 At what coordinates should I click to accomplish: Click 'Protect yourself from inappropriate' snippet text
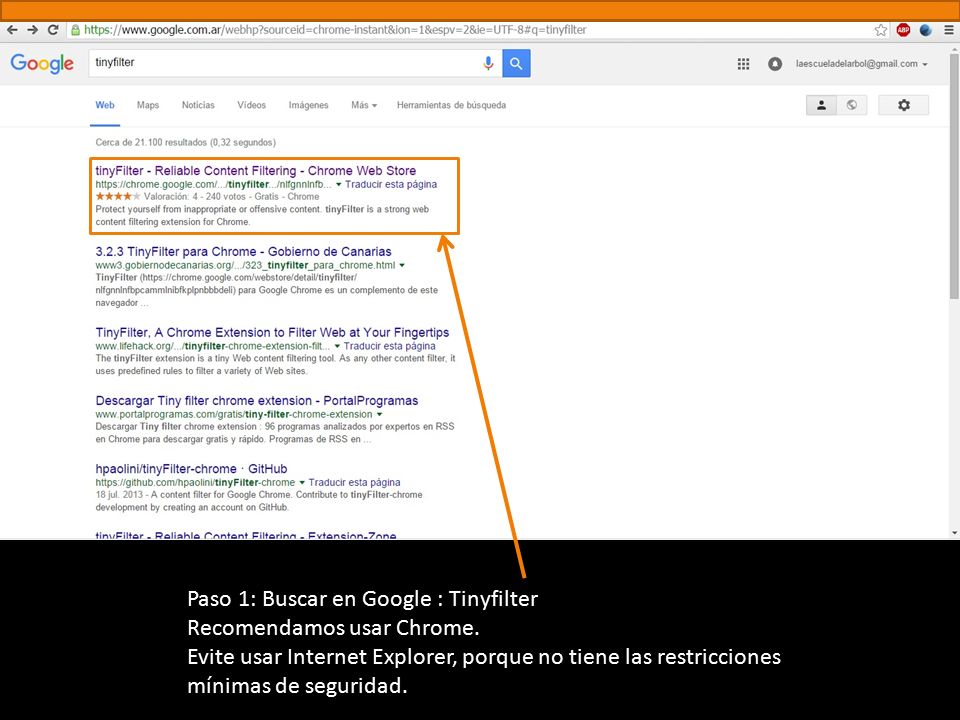point(262,216)
